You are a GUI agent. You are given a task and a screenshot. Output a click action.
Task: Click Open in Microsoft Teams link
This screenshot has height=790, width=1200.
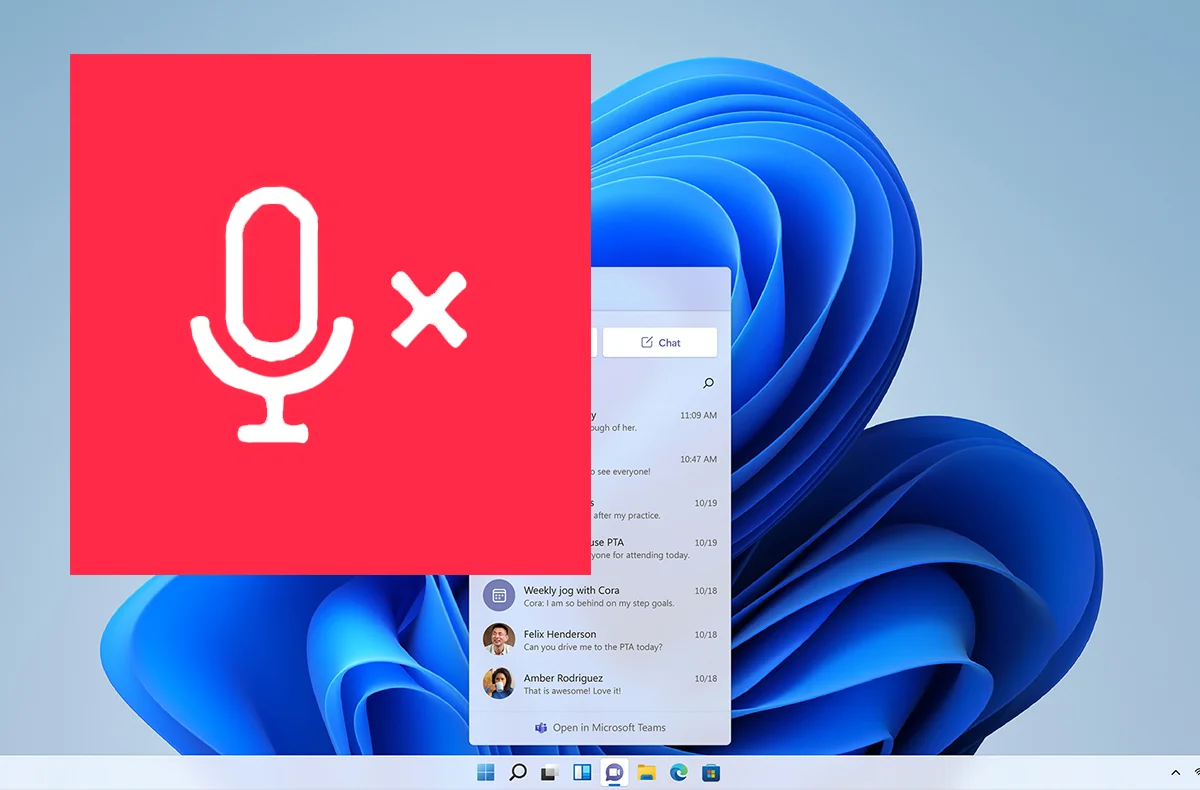coord(600,727)
